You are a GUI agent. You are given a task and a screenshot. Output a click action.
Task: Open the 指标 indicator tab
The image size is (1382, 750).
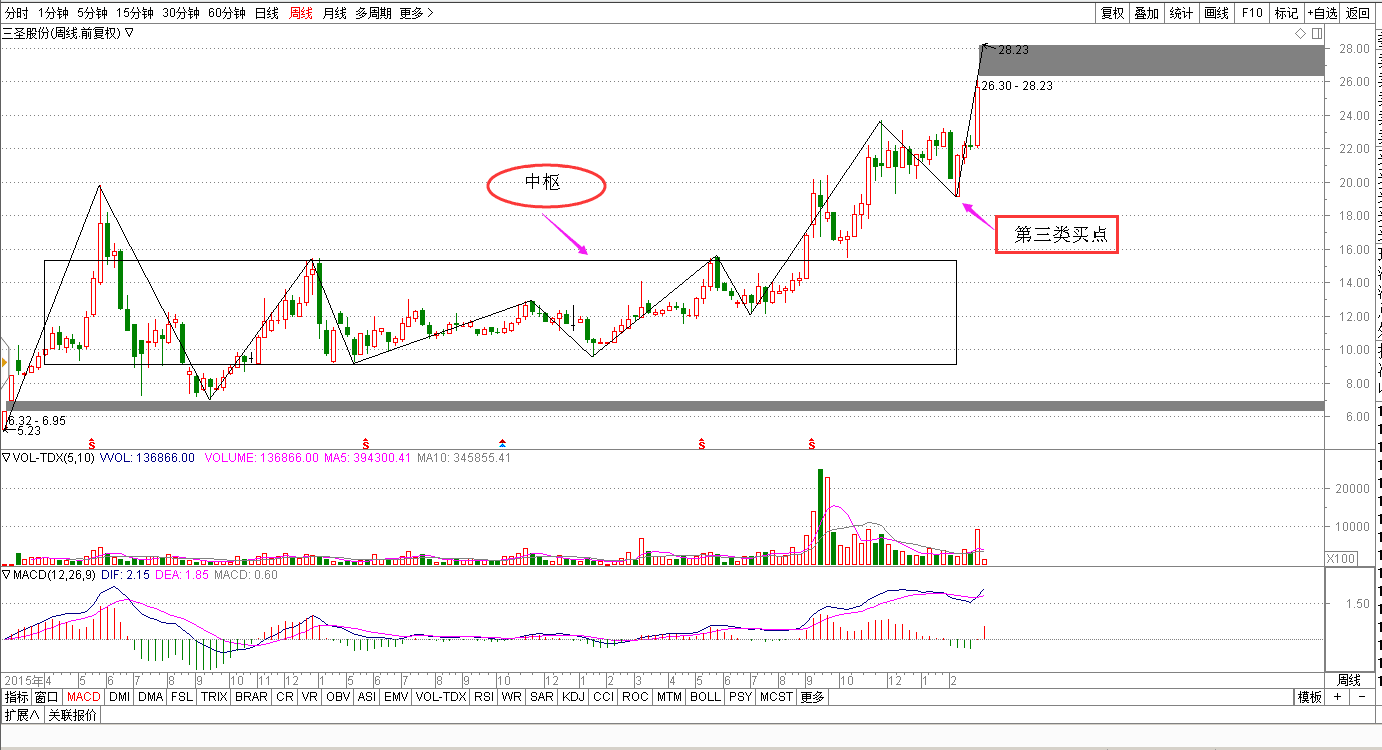click(16, 697)
